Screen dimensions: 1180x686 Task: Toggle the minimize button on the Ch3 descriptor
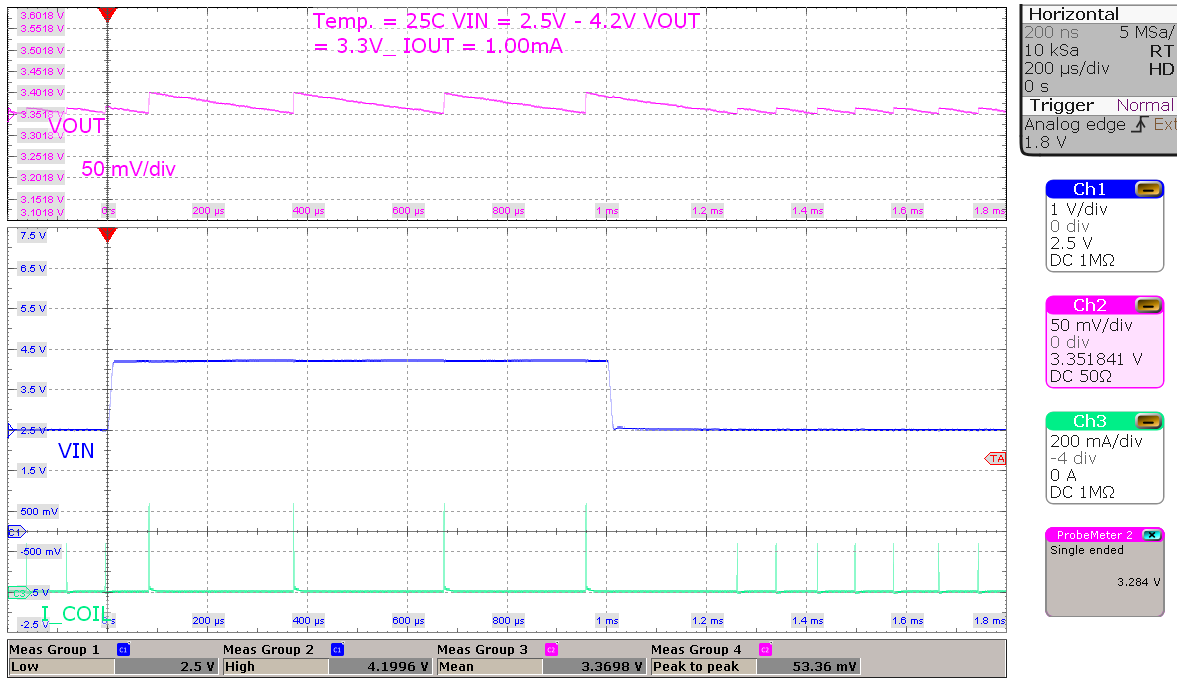click(1148, 421)
